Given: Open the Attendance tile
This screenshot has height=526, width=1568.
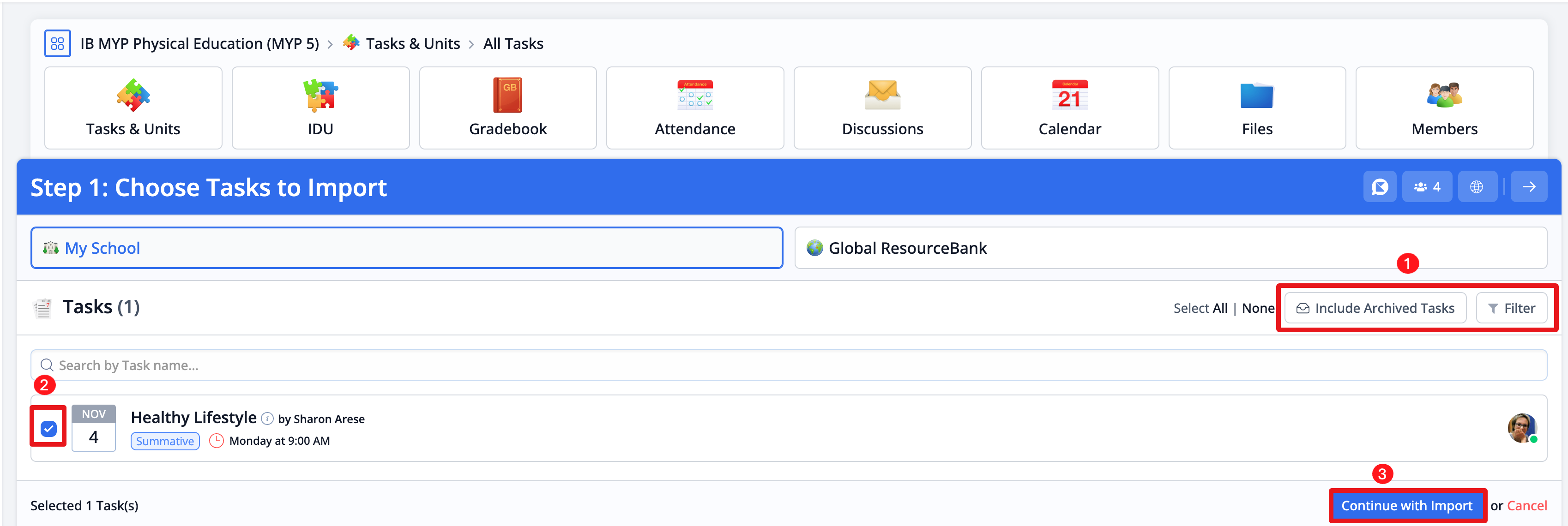Looking at the screenshot, I should click(x=694, y=108).
